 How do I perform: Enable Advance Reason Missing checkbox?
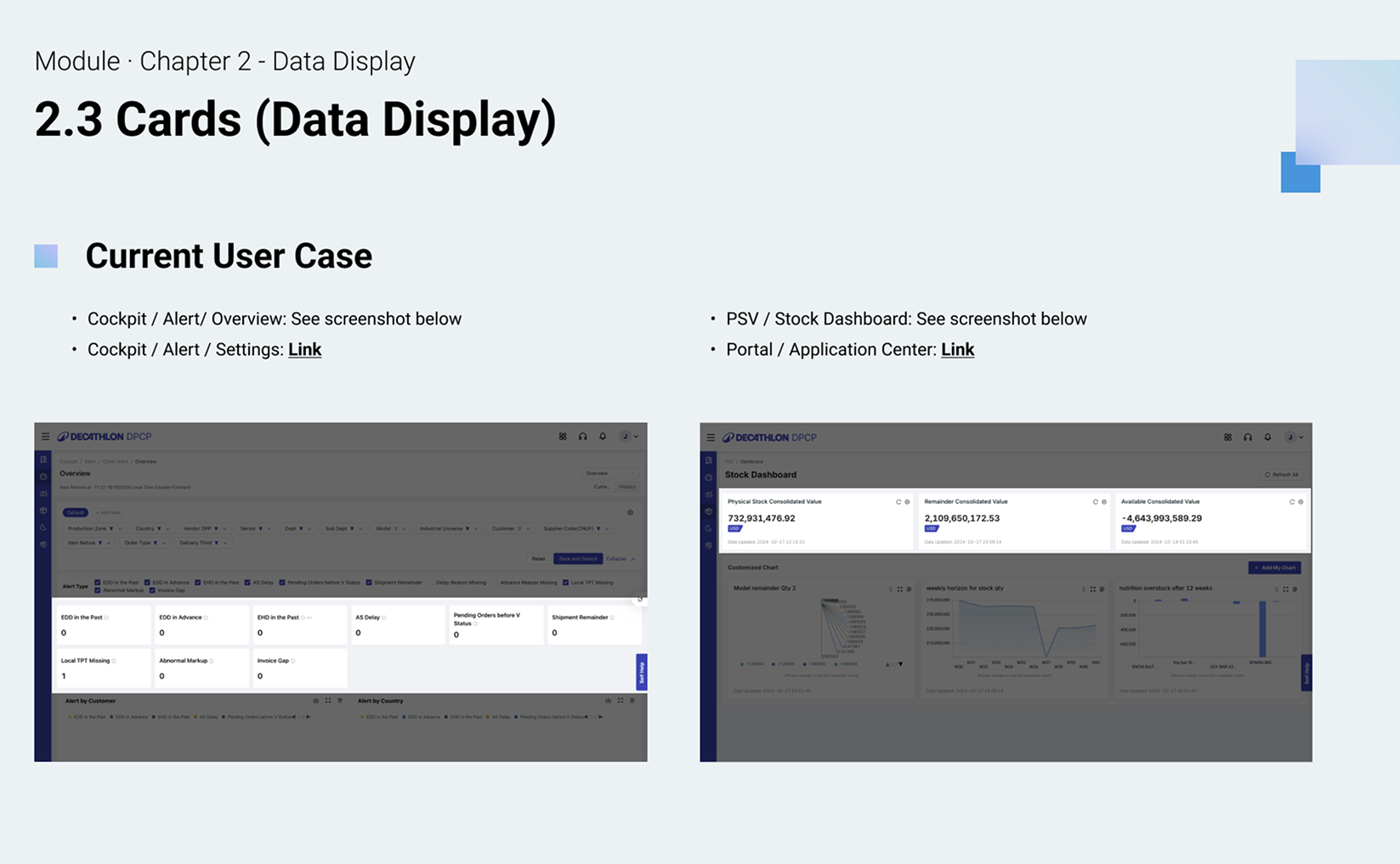(x=495, y=583)
